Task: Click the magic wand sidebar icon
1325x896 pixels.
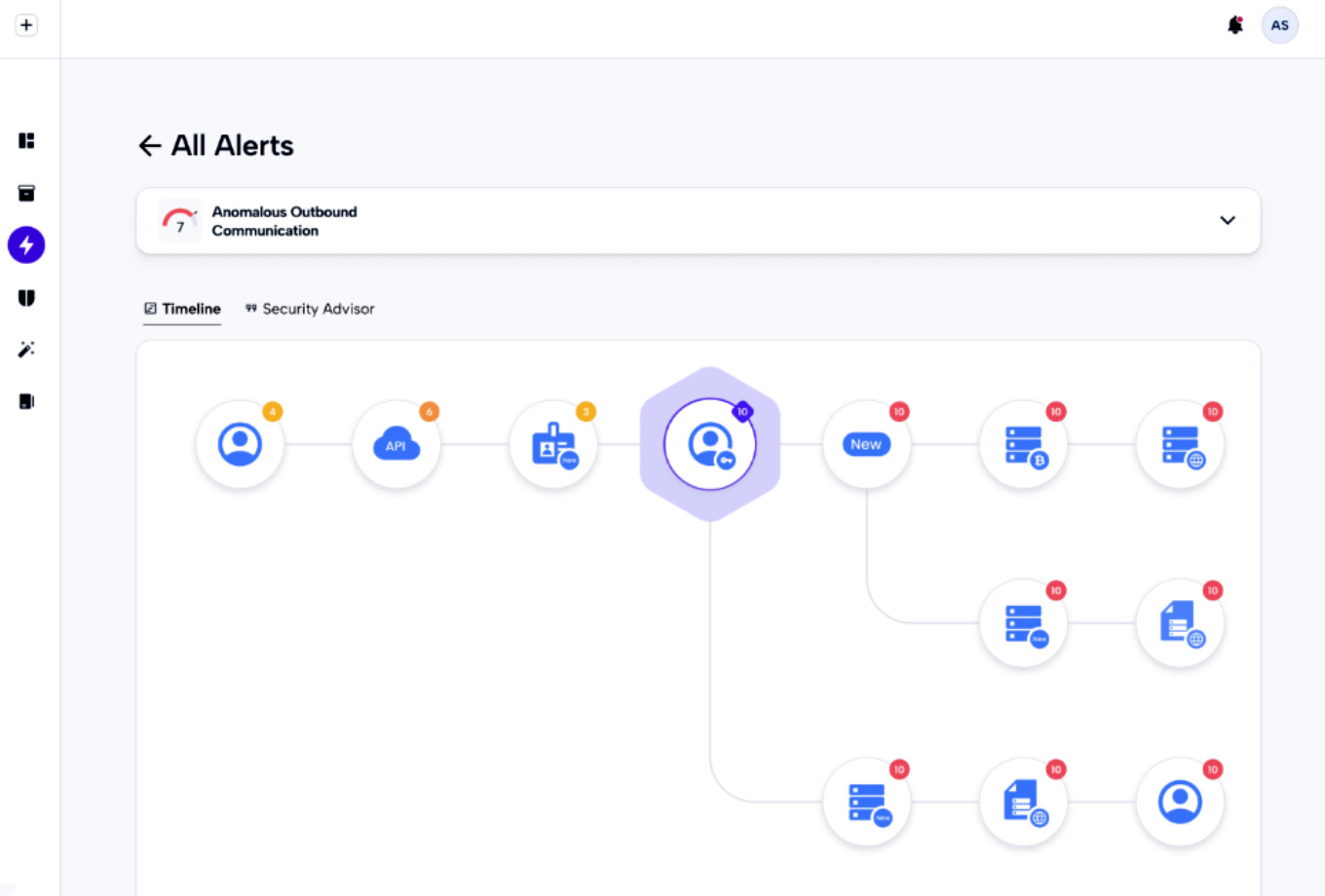Action: [x=26, y=350]
